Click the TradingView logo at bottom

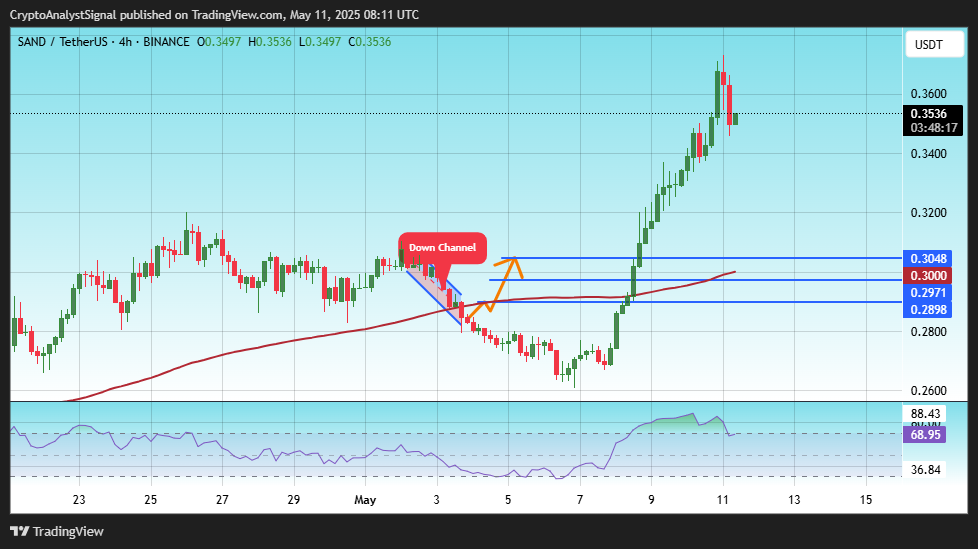pos(57,532)
